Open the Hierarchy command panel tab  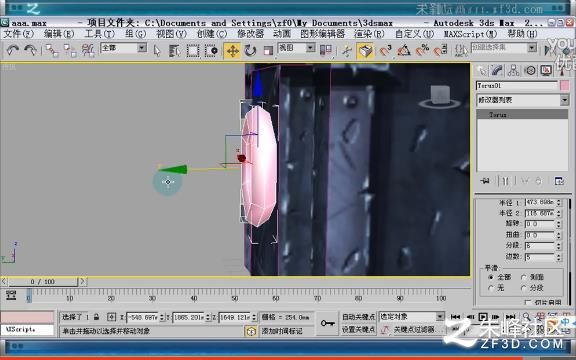click(x=513, y=71)
